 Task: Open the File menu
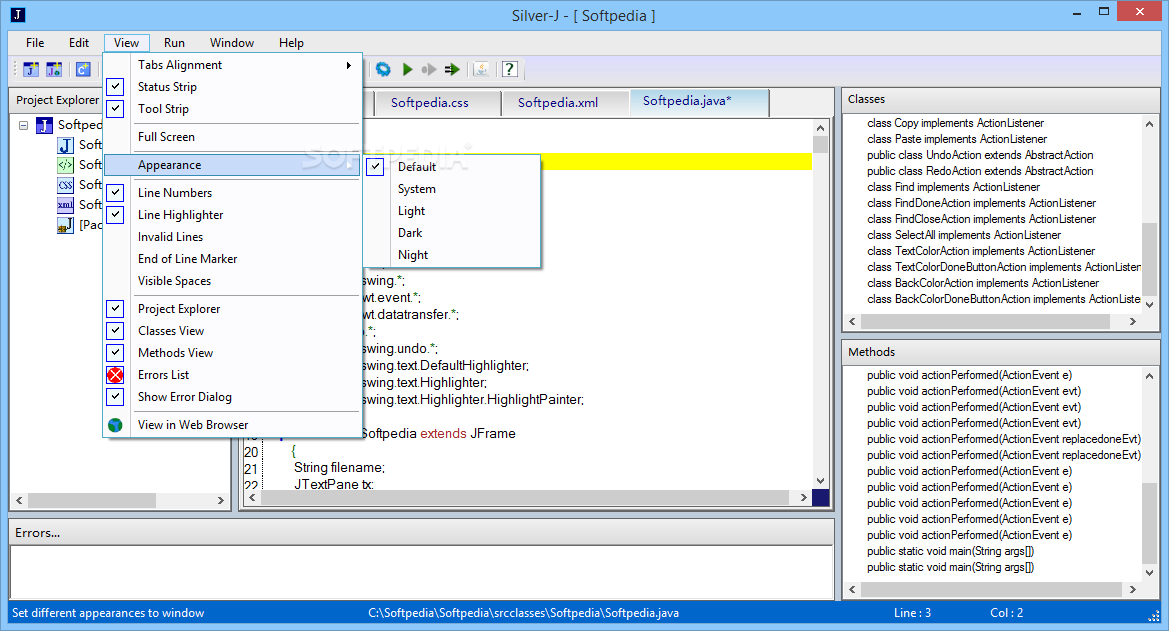(x=35, y=43)
